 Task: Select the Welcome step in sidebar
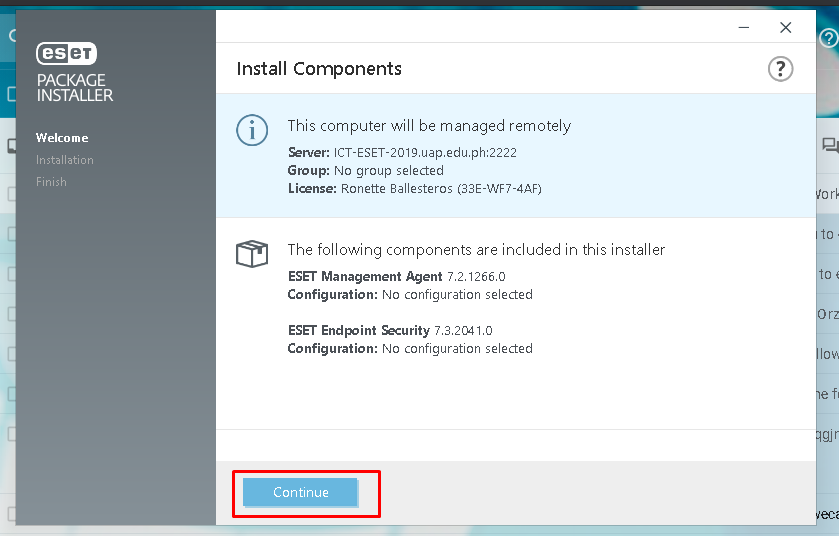pyautogui.click(x=62, y=137)
